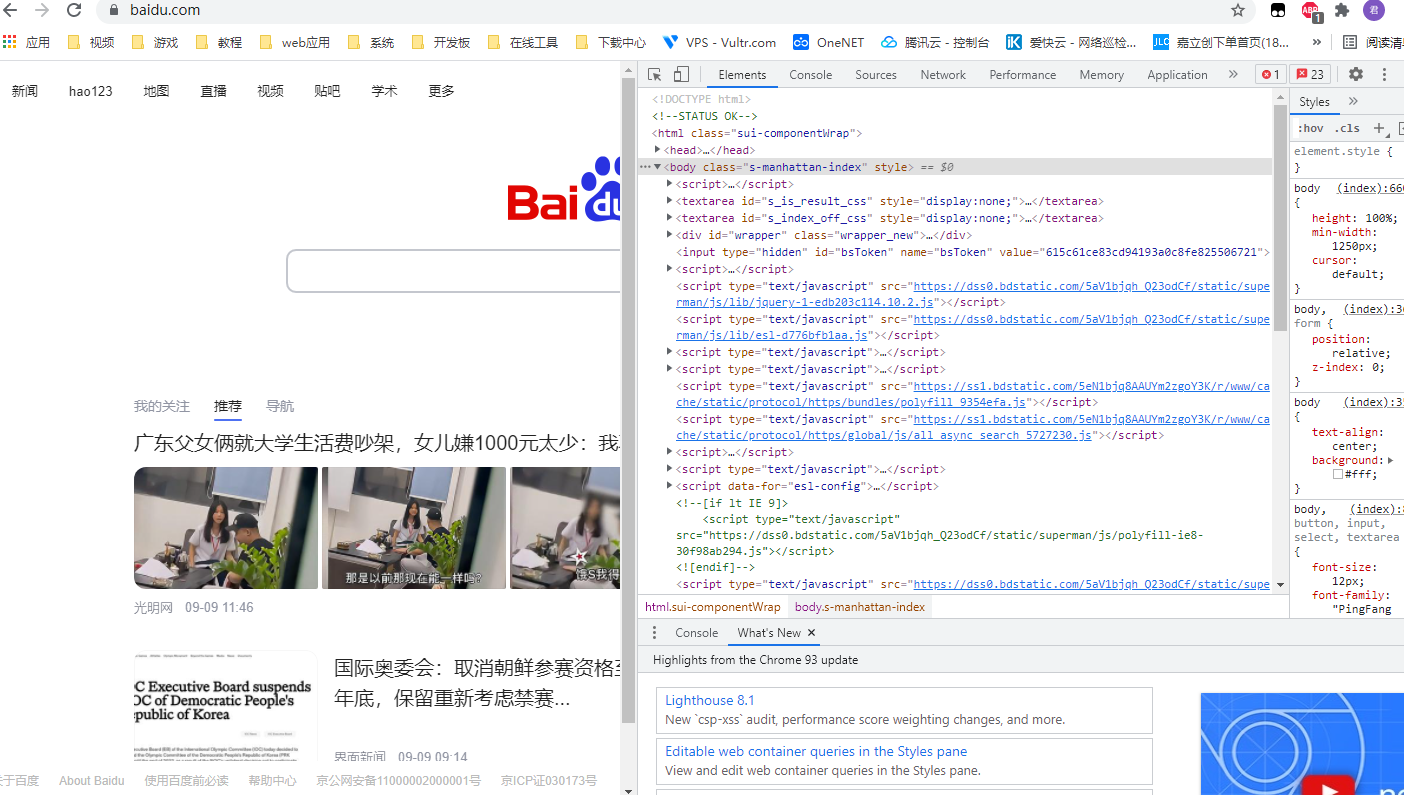Switch to the Console tab in DevTools

[810, 75]
